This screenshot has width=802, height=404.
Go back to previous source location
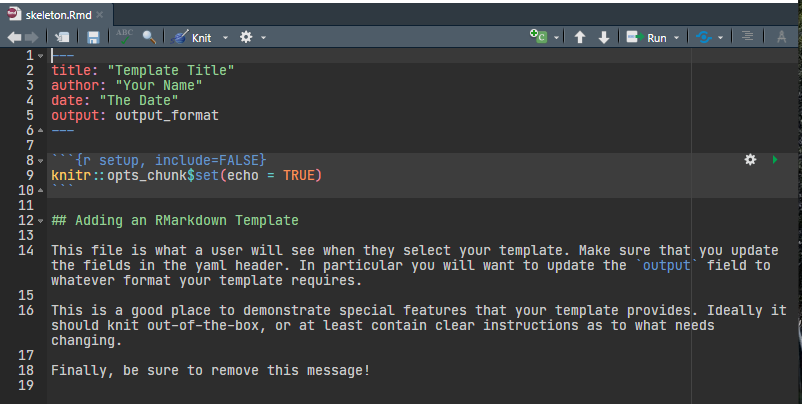pyautogui.click(x=14, y=37)
